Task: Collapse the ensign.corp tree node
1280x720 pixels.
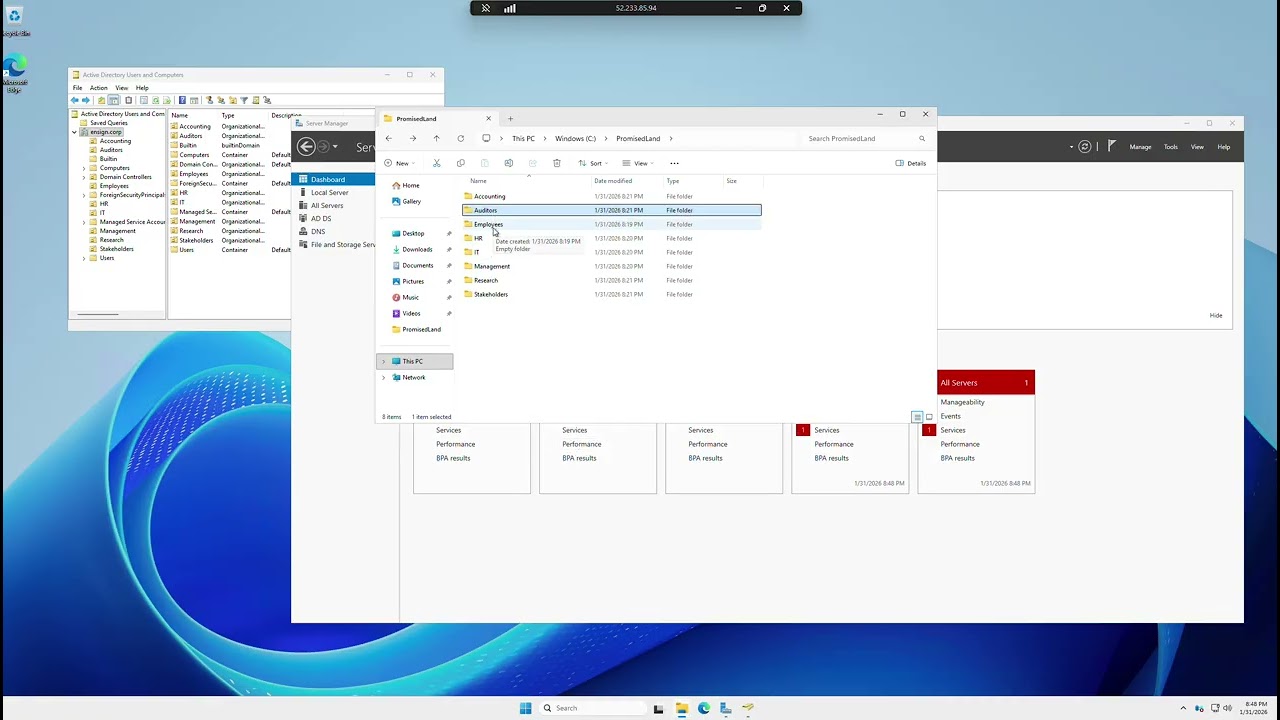Action: coord(74,132)
